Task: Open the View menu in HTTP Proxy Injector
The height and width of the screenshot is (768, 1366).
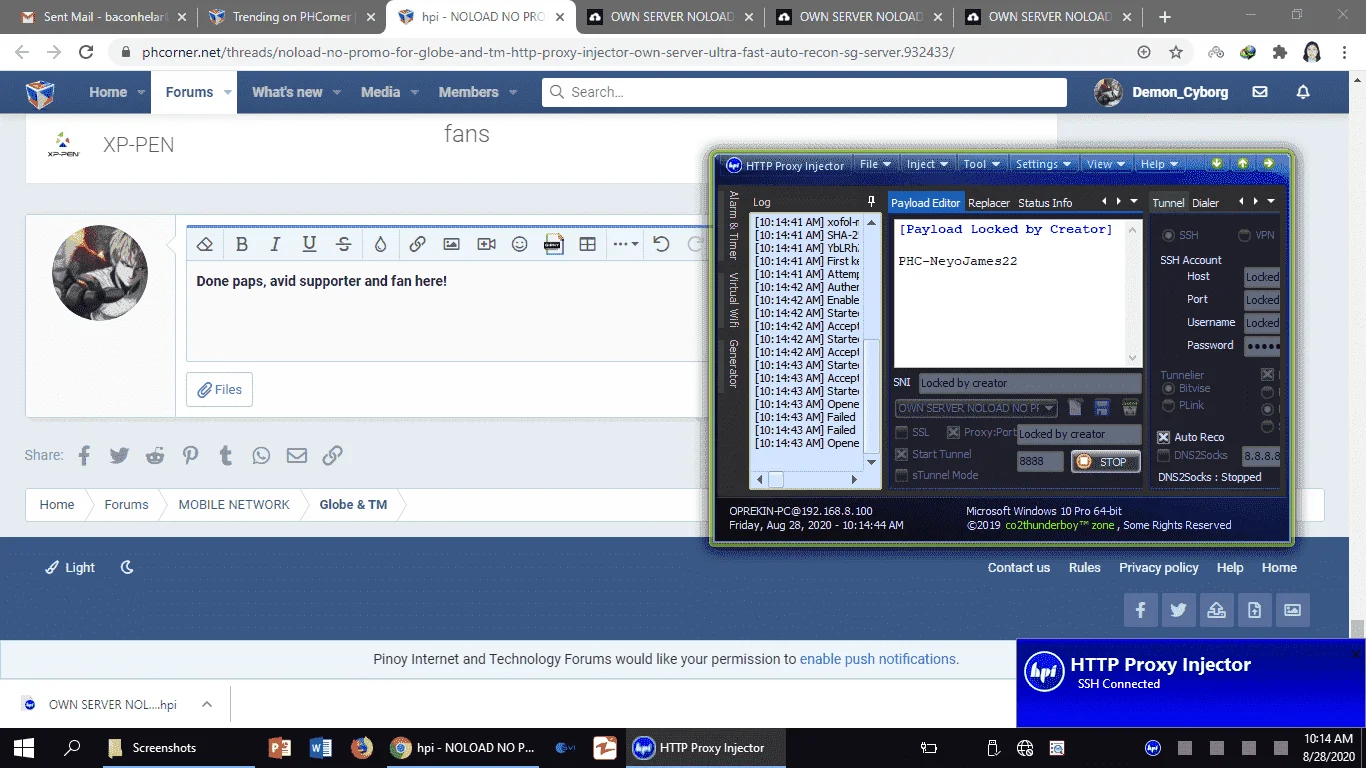Action: (1105, 164)
